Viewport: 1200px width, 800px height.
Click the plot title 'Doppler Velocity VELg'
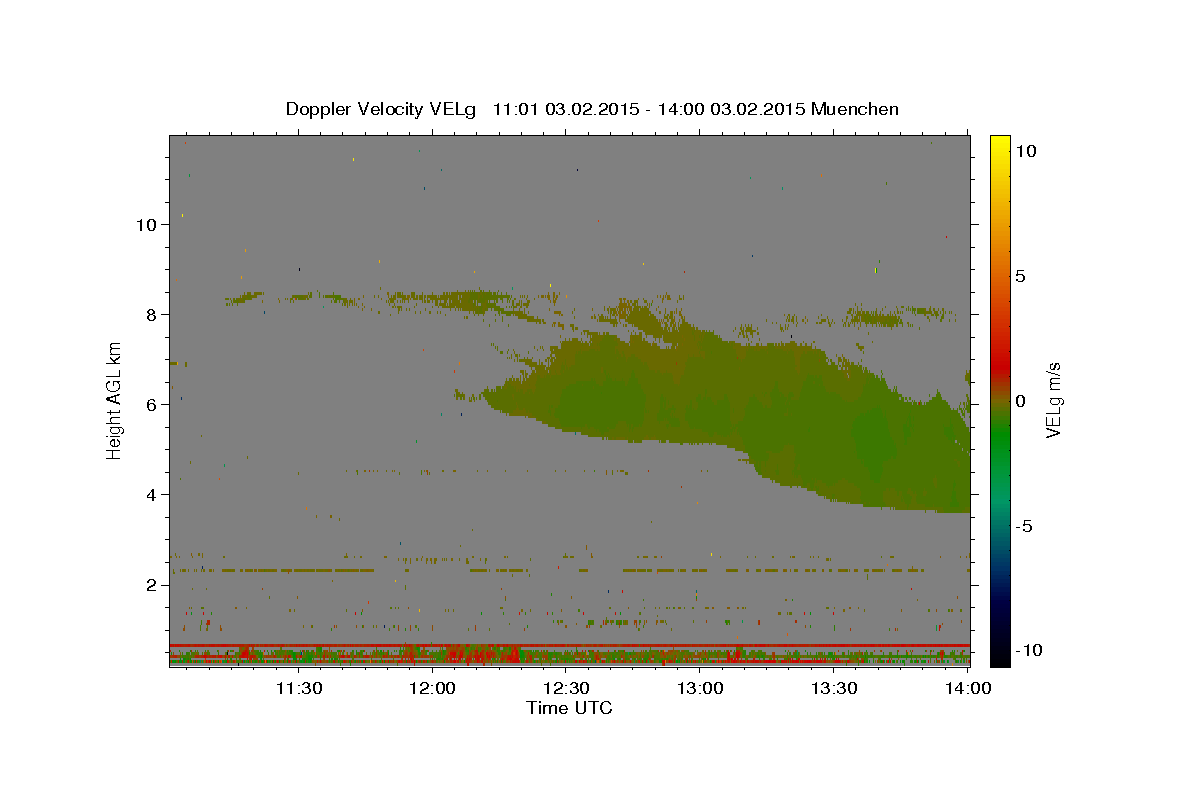381,109
